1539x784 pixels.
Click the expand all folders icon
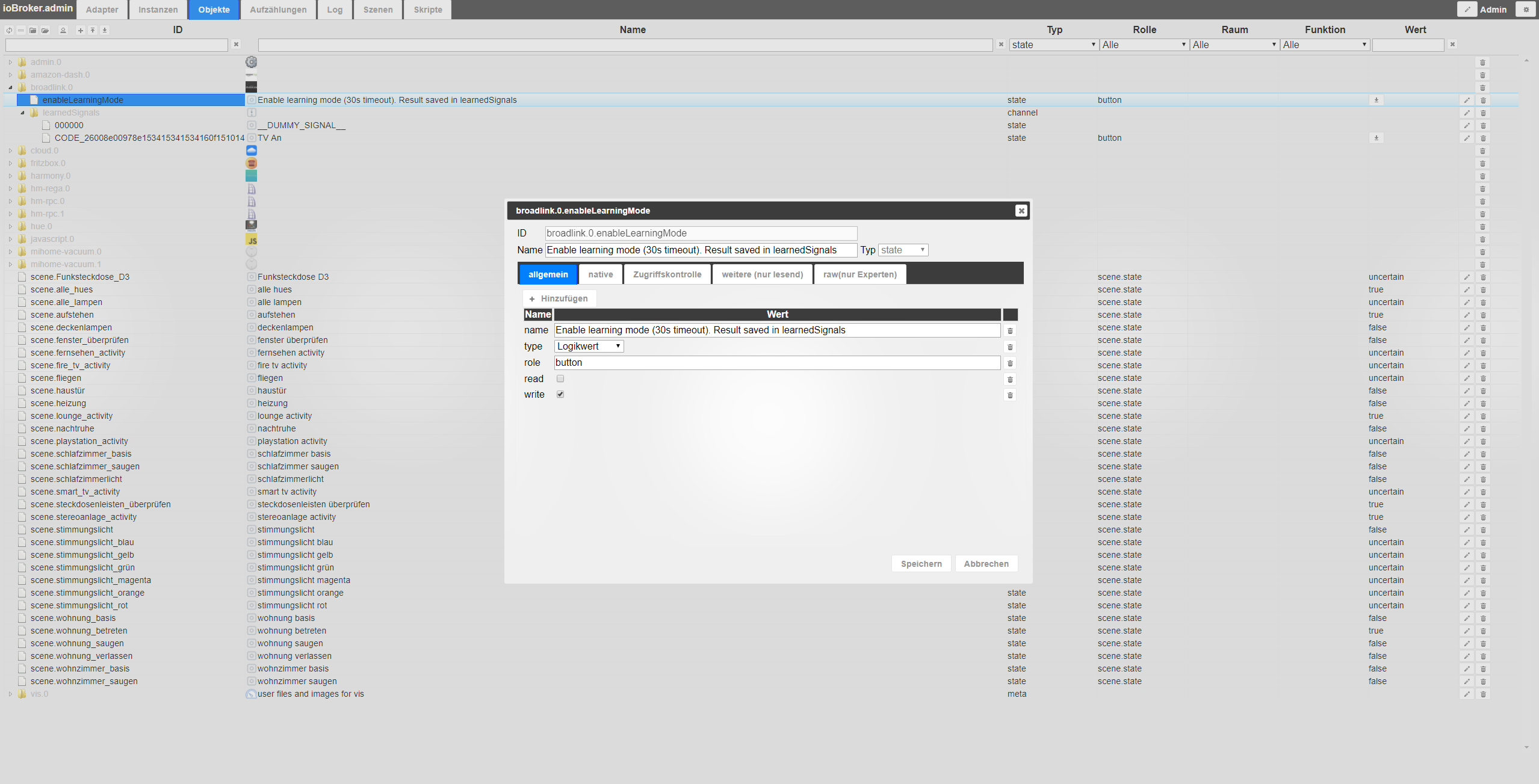tap(45, 30)
